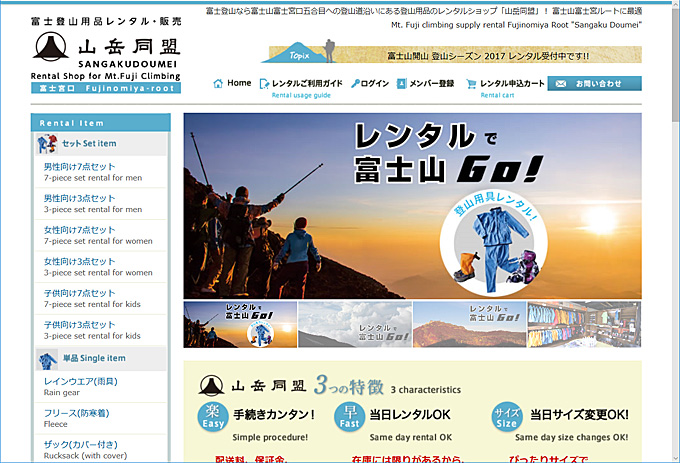Image resolution: width=680 pixels, height=463 pixels.
Task: Click the blue Size circle badge
Action: 507,417
